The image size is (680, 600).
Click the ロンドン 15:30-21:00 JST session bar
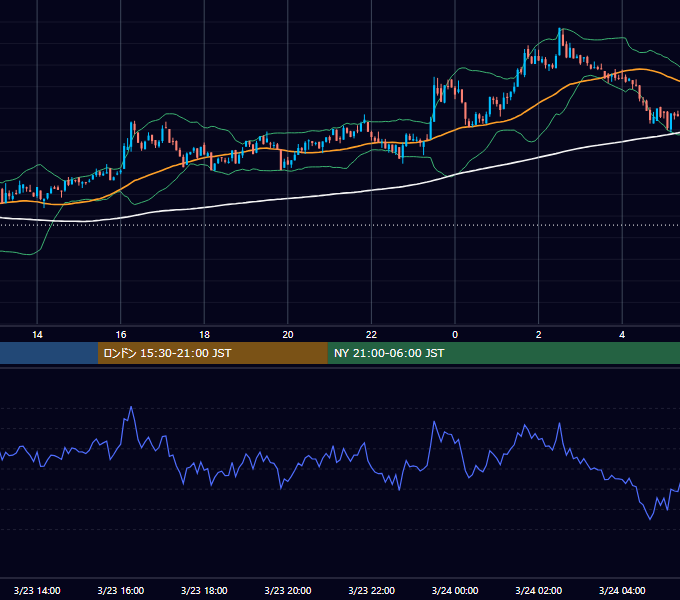212,353
